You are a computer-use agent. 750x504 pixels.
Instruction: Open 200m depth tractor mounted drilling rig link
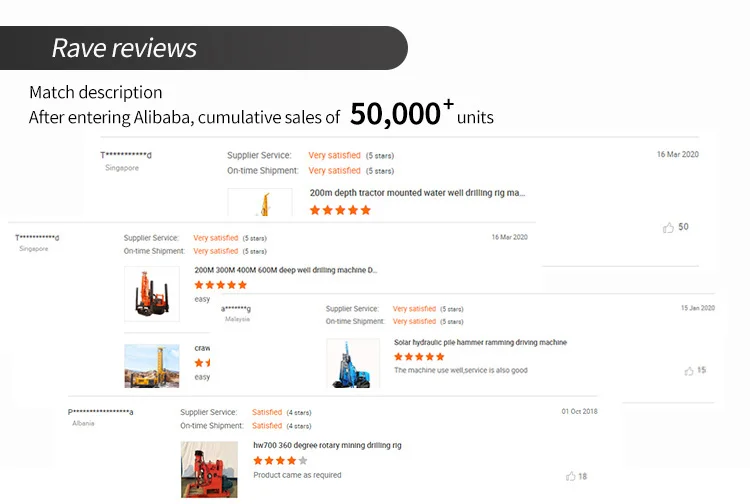click(417, 193)
